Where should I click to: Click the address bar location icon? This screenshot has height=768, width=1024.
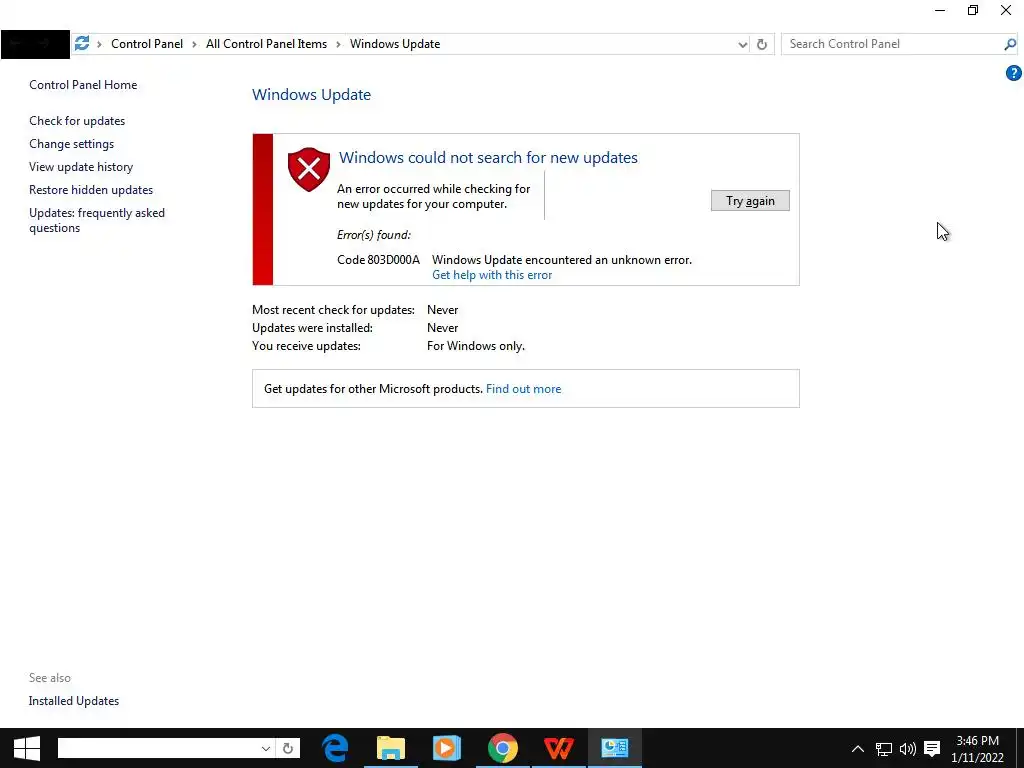click(x=82, y=44)
